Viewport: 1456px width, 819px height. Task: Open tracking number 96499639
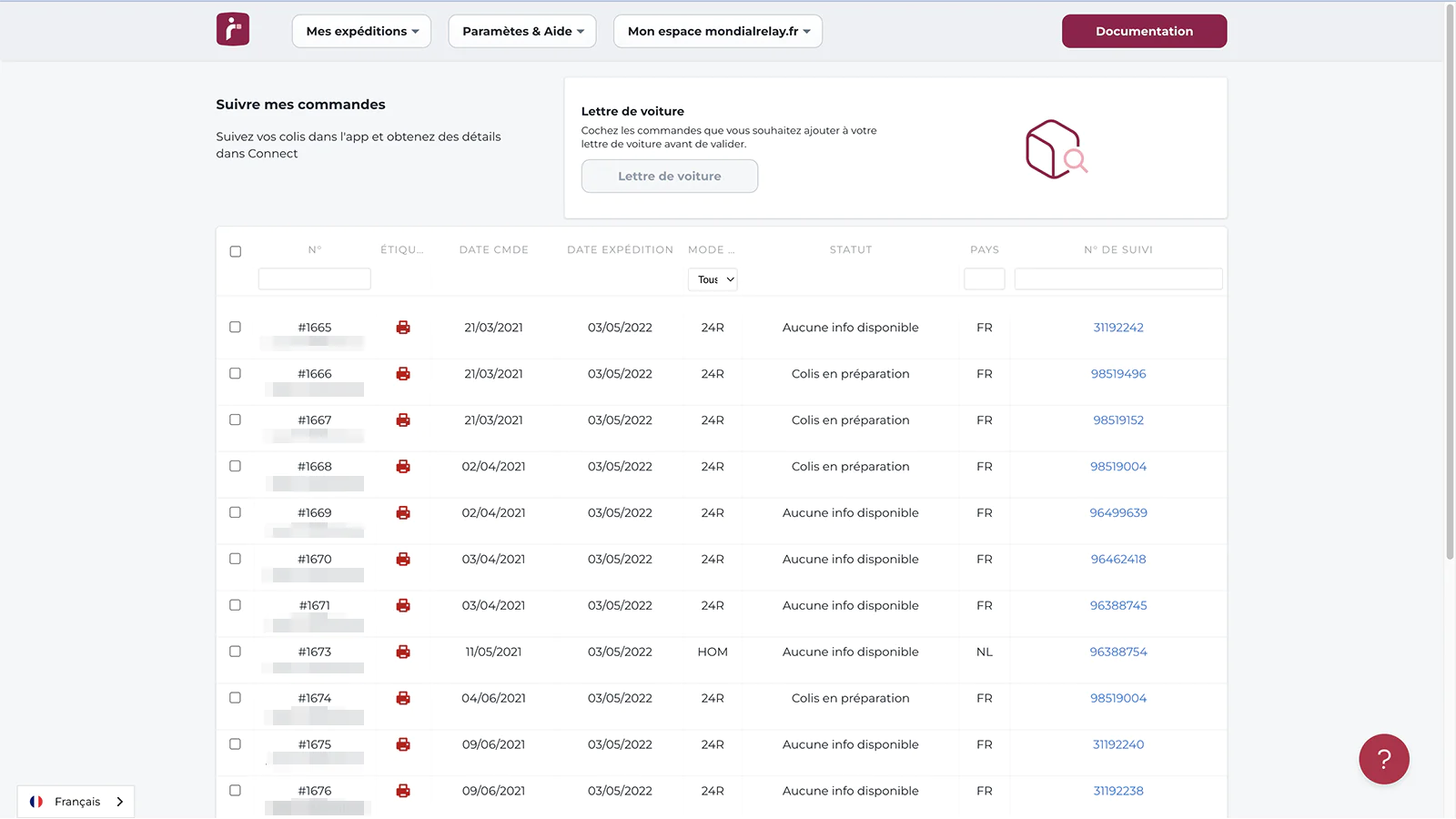(1118, 513)
